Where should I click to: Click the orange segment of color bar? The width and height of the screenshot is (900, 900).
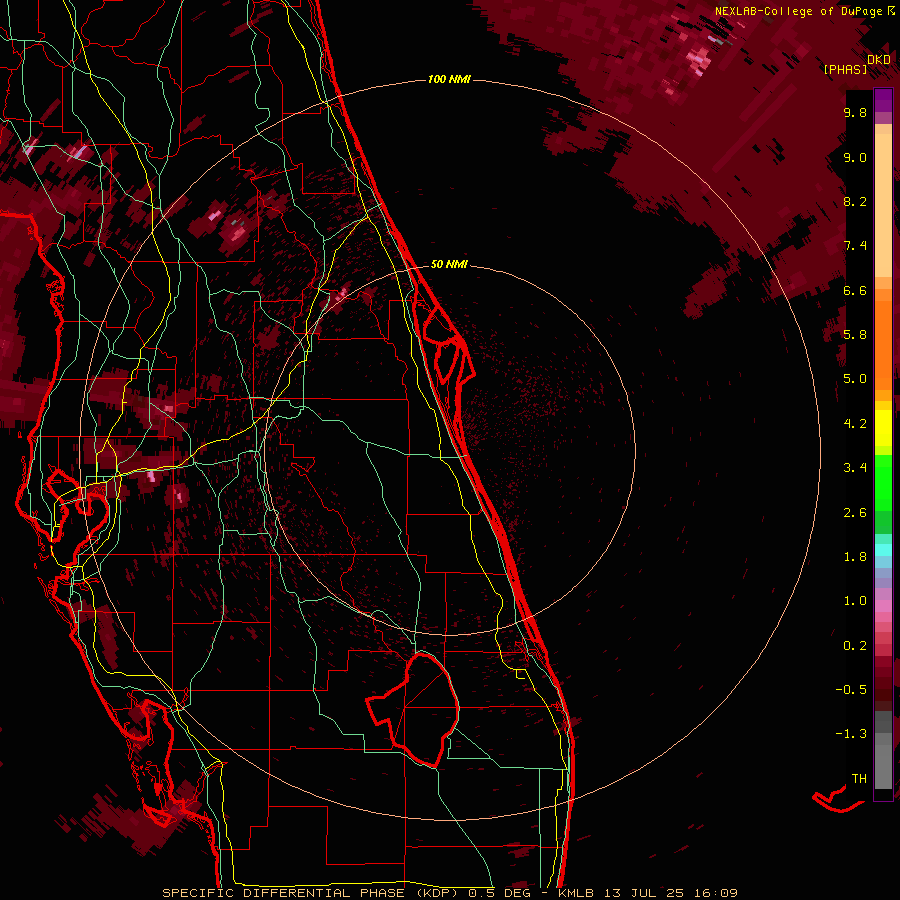(x=883, y=344)
